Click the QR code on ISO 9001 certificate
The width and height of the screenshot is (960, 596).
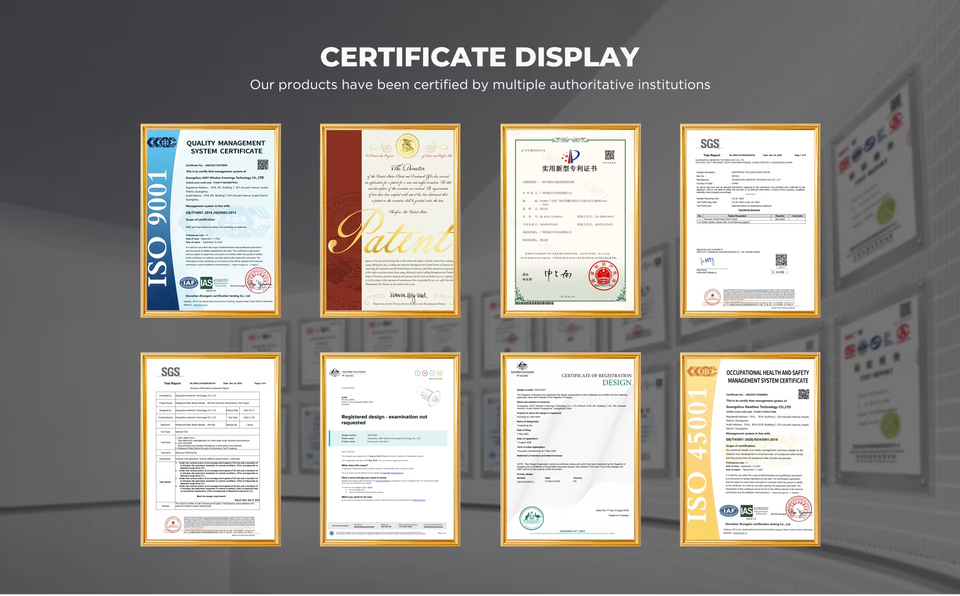coord(263,164)
